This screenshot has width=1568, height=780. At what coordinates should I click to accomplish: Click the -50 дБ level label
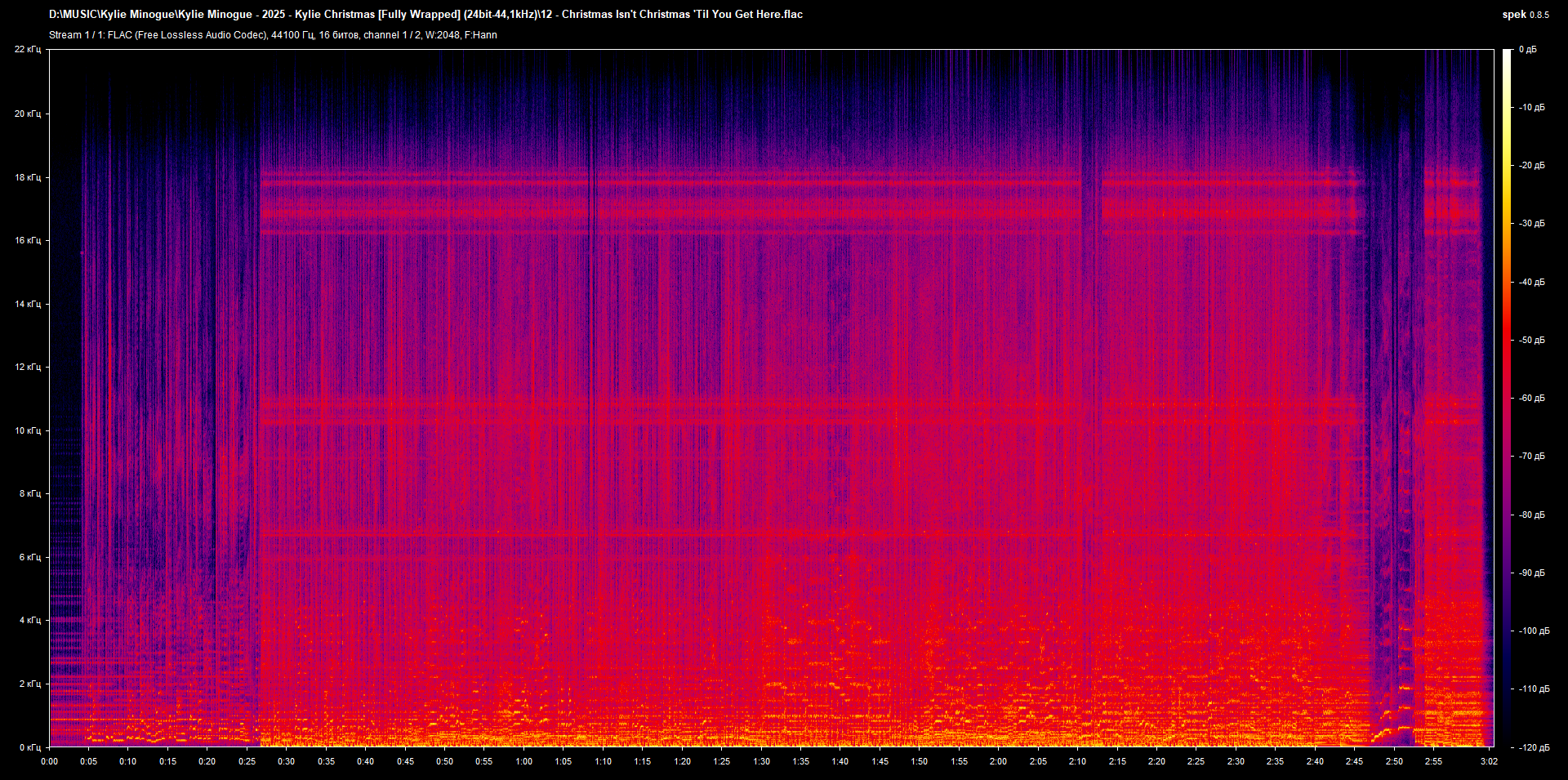[x=1532, y=340]
